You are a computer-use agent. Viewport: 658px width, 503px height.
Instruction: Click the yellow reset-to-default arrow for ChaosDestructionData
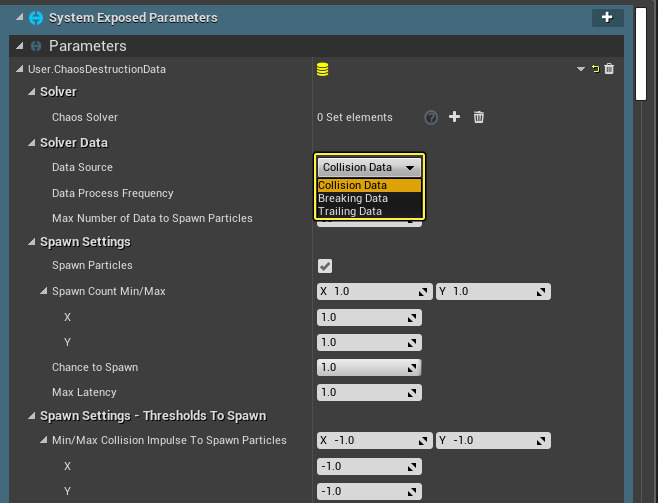point(596,69)
